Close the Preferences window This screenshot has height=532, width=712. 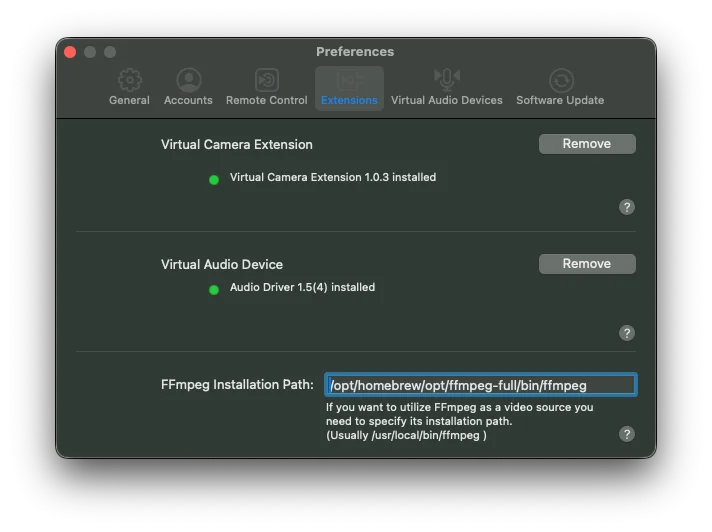click(x=70, y=52)
